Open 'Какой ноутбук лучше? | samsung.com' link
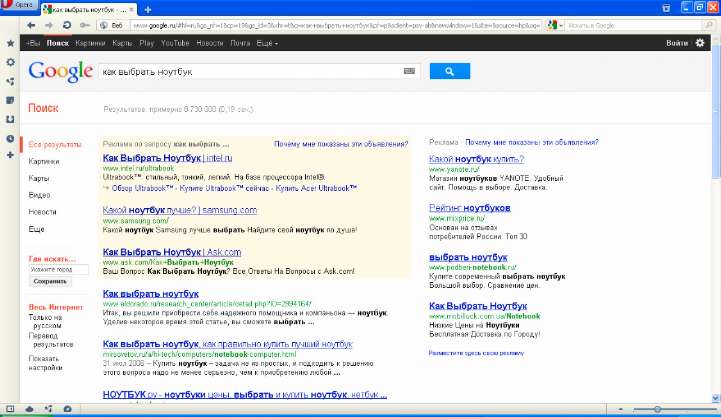This screenshot has width=721, height=417. (x=180, y=210)
